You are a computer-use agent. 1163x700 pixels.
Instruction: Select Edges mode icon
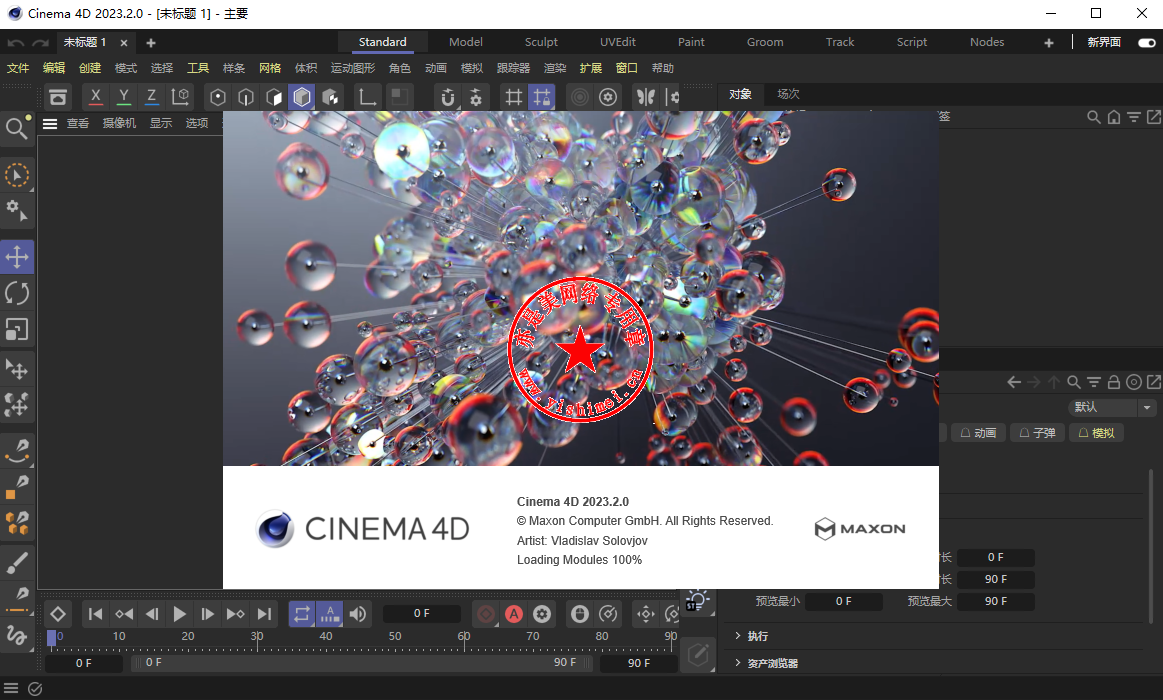click(x=246, y=97)
